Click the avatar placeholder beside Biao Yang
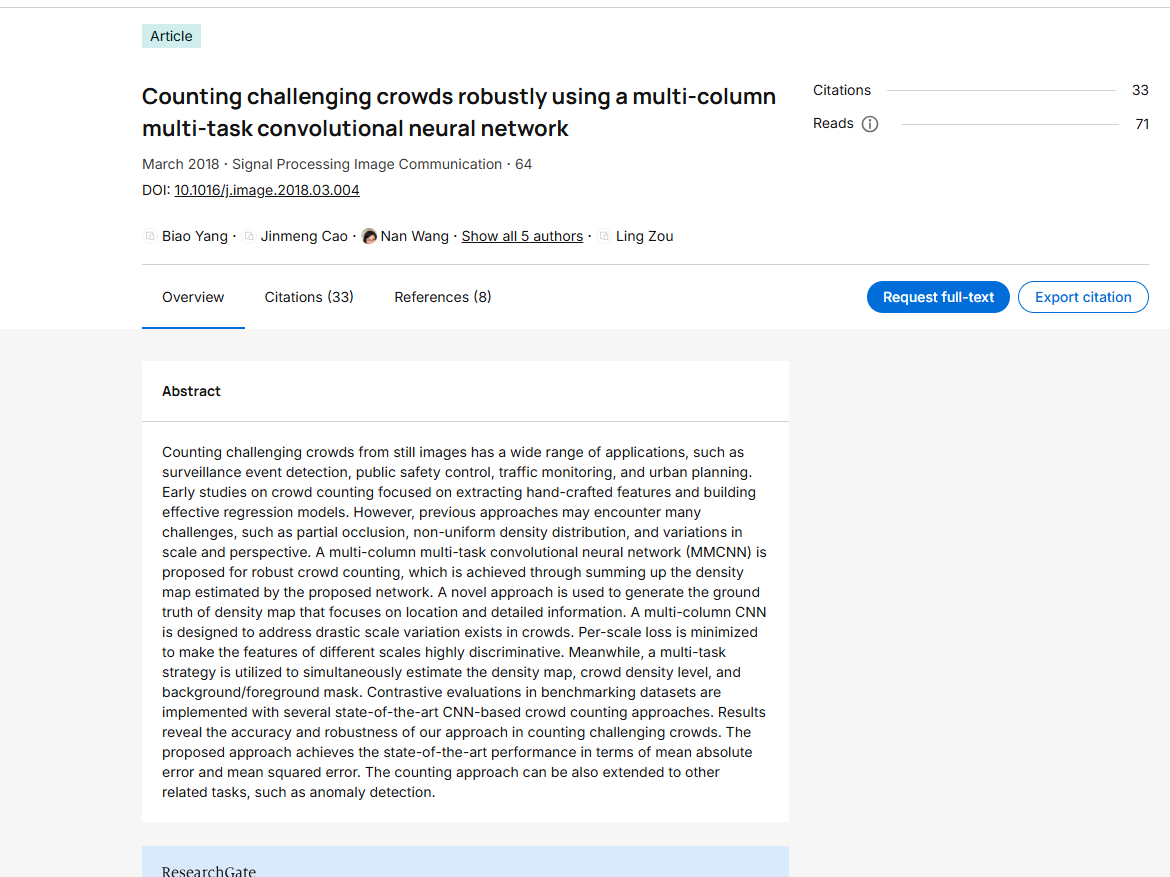 tap(150, 237)
